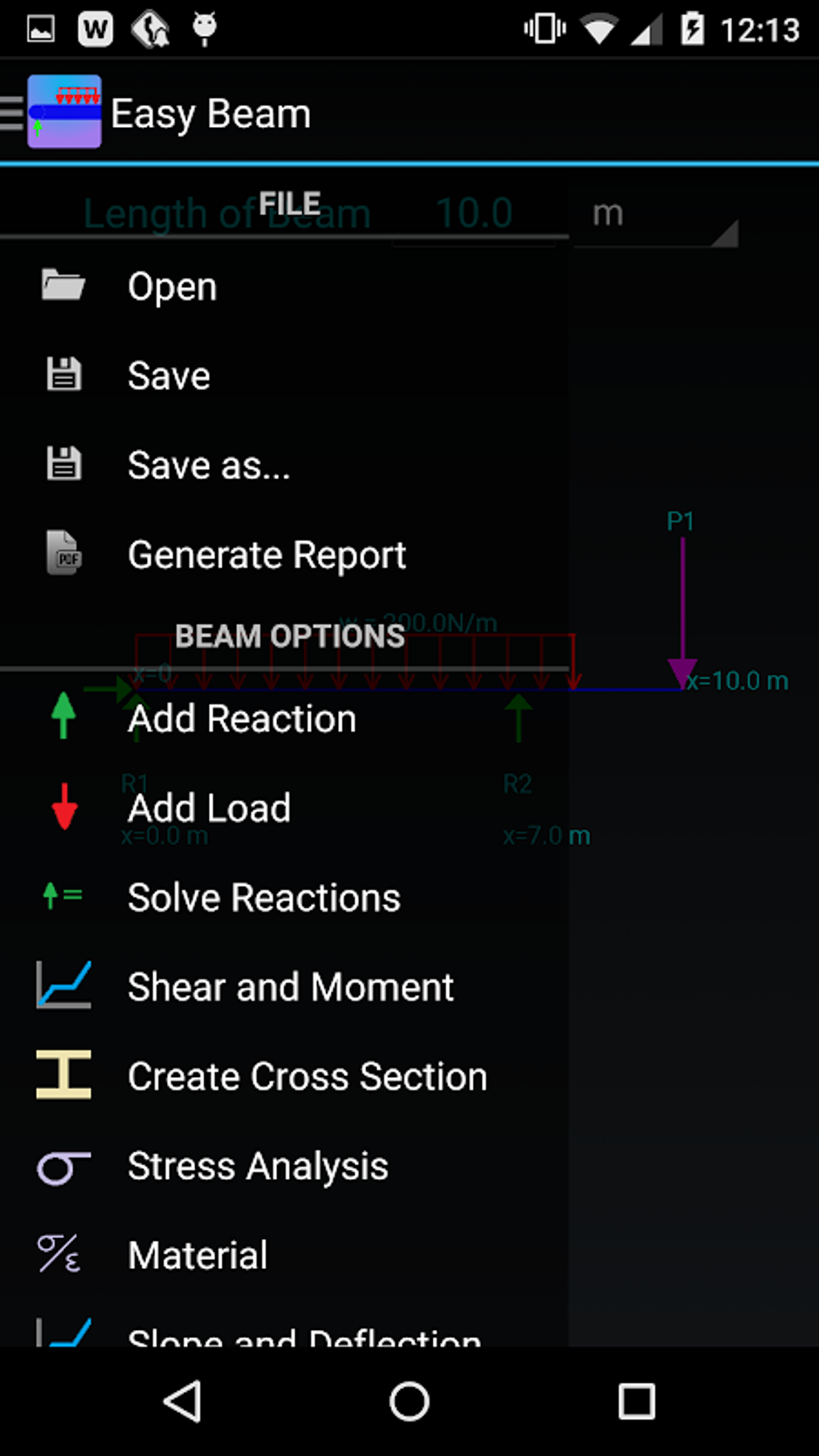Open the hamburger navigation menu

point(11,112)
